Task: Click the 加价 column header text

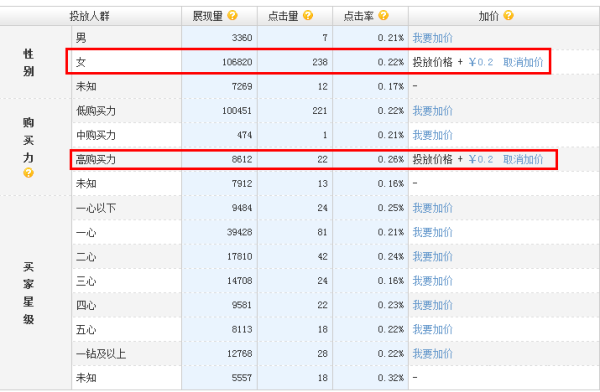Action: click(x=489, y=16)
